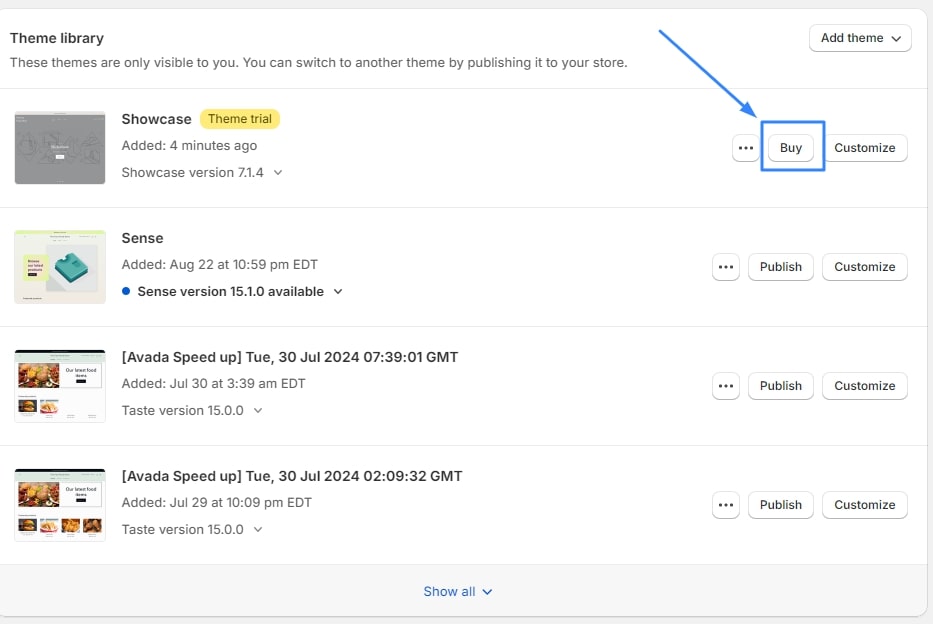The height and width of the screenshot is (624, 933).
Task: Customize the Avada Speed up 07:39:01 theme
Action: point(865,386)
